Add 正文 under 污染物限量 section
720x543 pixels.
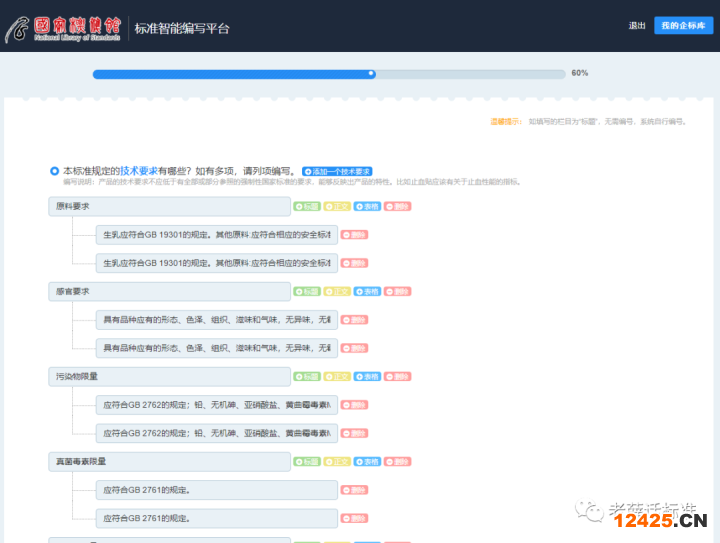[336, 377]
